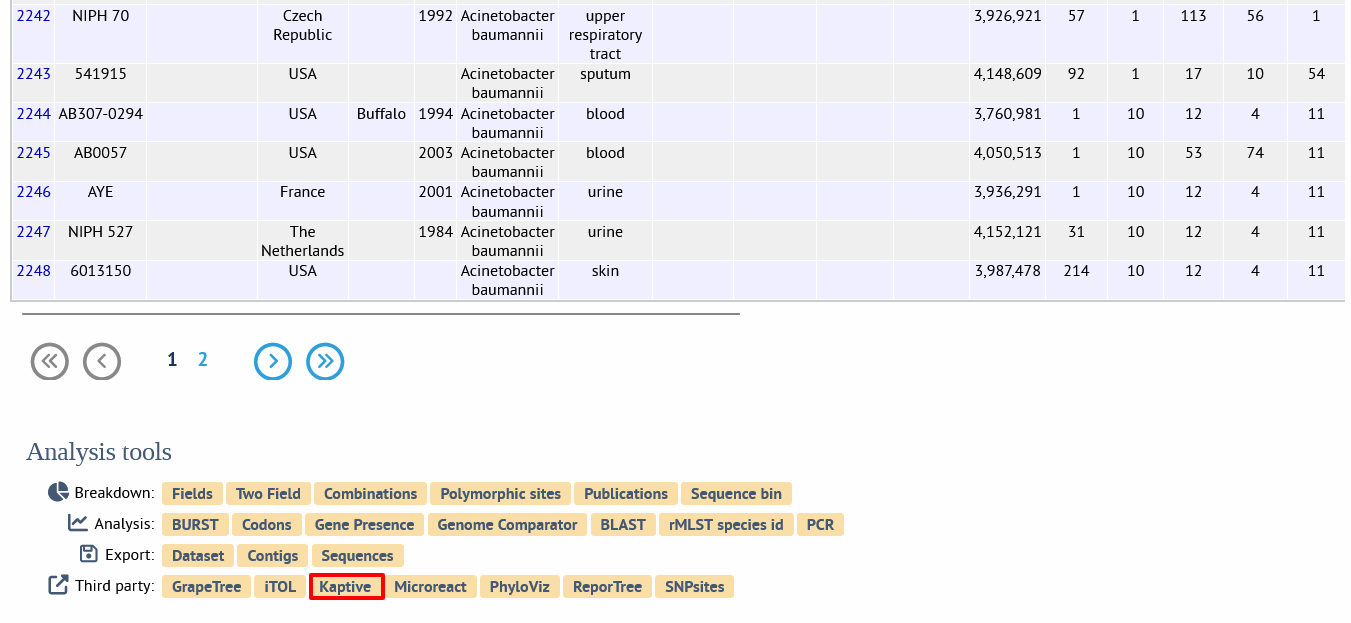This screenshot has width=1351, height=623.
Task: Run the BURST analysis tool
Action: (x=195, y=525)
